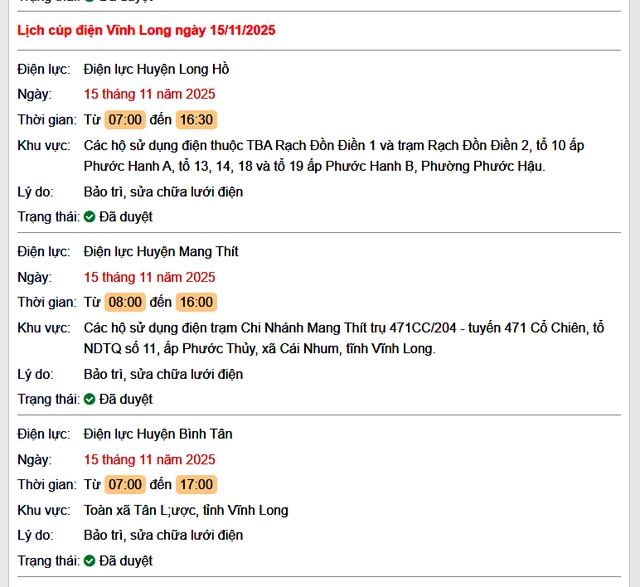Click the 07:00 start time badge for Bình Tân

[126, 484]
